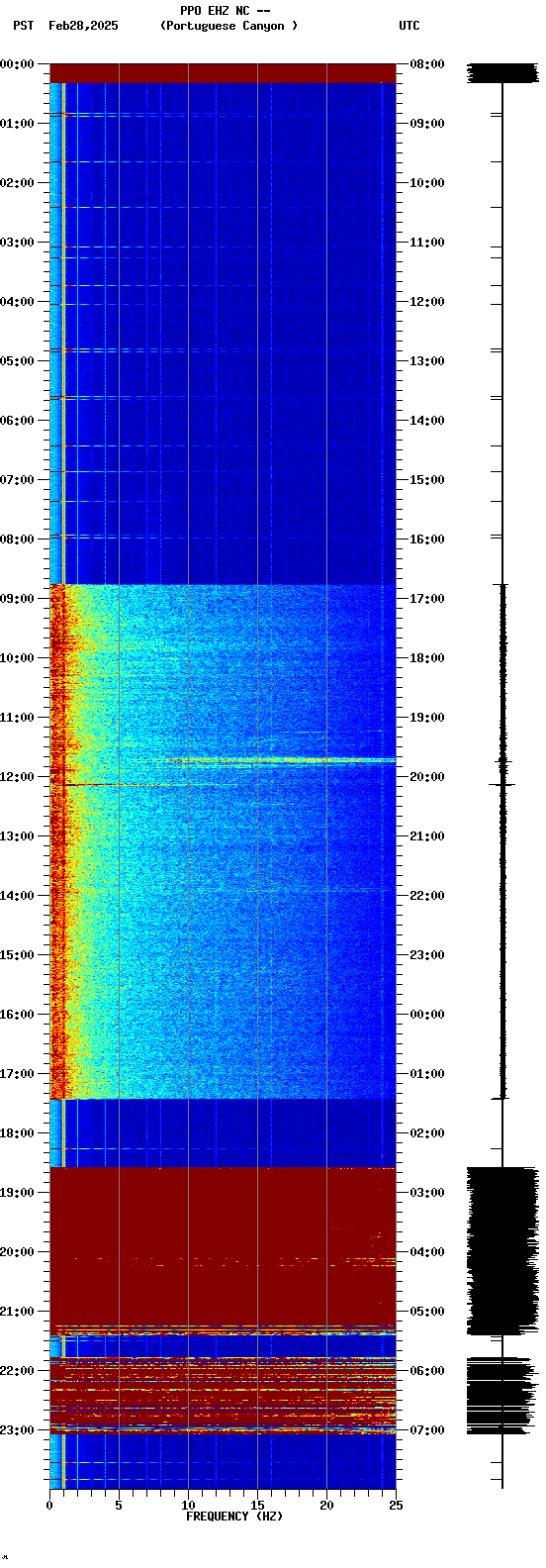
Task: Click the PST time label '00:00'
Action: click(x=18, y=64)
